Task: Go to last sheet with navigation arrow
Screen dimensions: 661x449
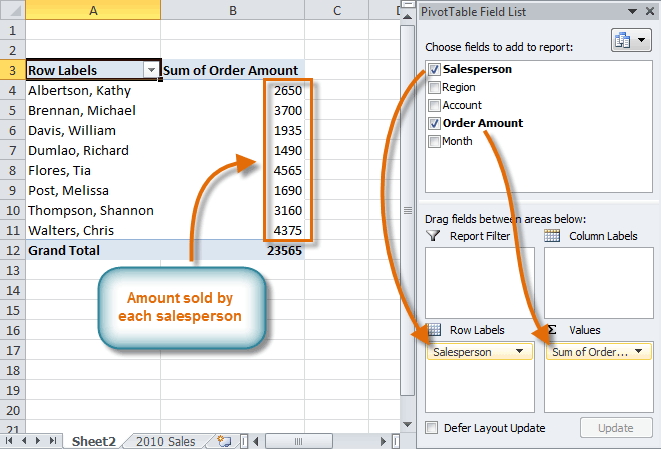Action: coord(53,440)
